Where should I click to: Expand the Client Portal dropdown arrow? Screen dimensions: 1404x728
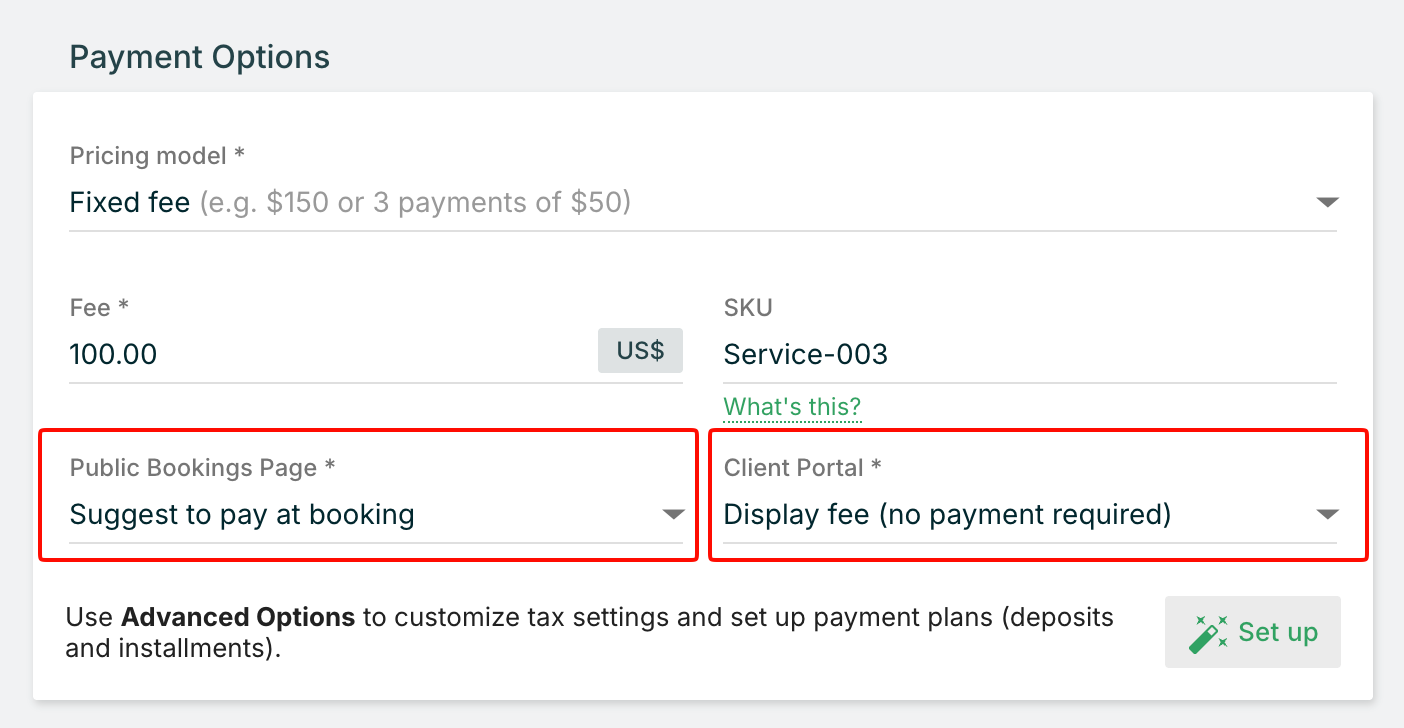1327,515
